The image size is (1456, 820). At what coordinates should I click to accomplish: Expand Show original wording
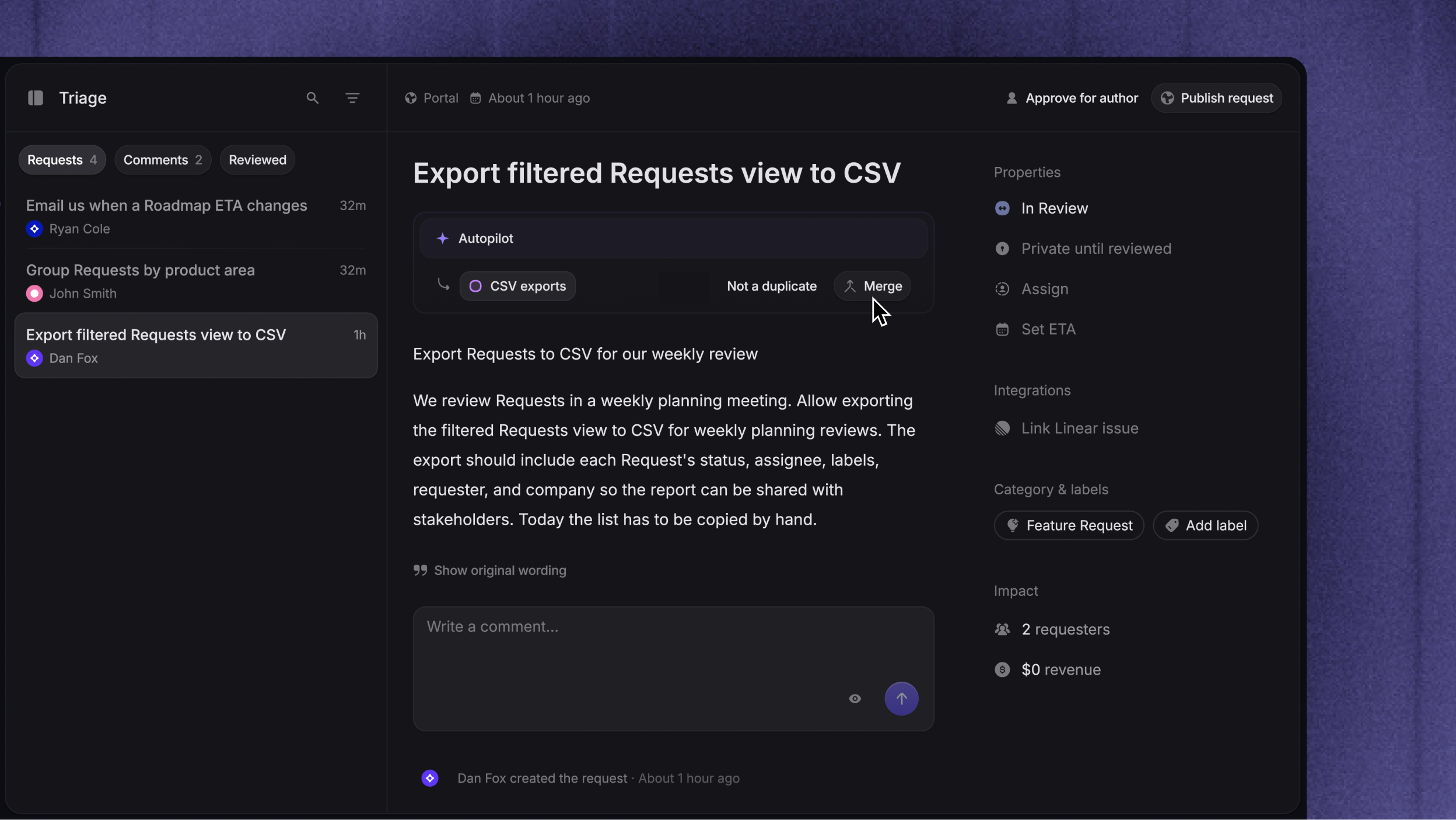[x=489, y=570]
